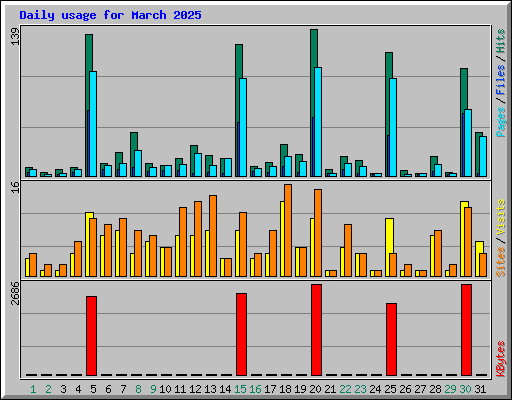
Task: Click the cyan Pages bar for day 20
Action: [318, 122]
